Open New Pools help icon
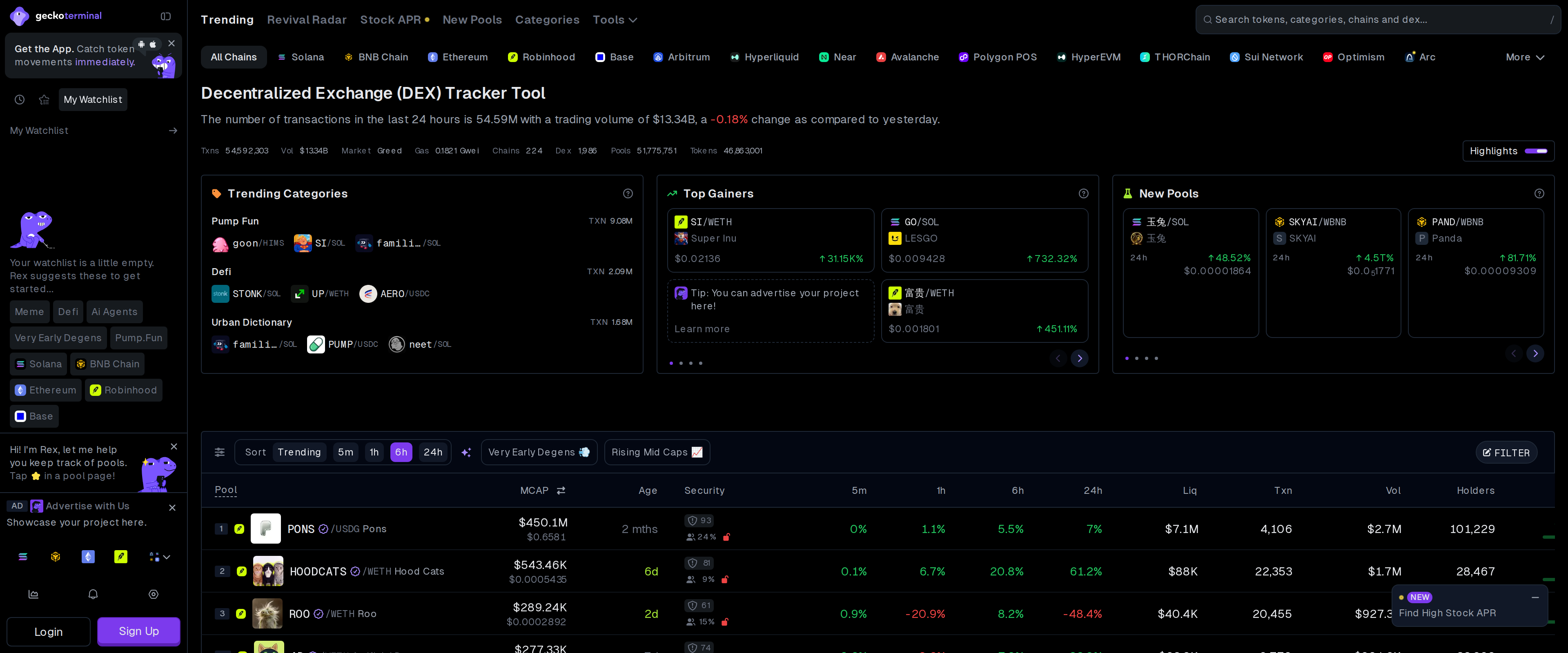Image resolution: width=1568 pixels, height=653 pixels. pos(1539,193)
